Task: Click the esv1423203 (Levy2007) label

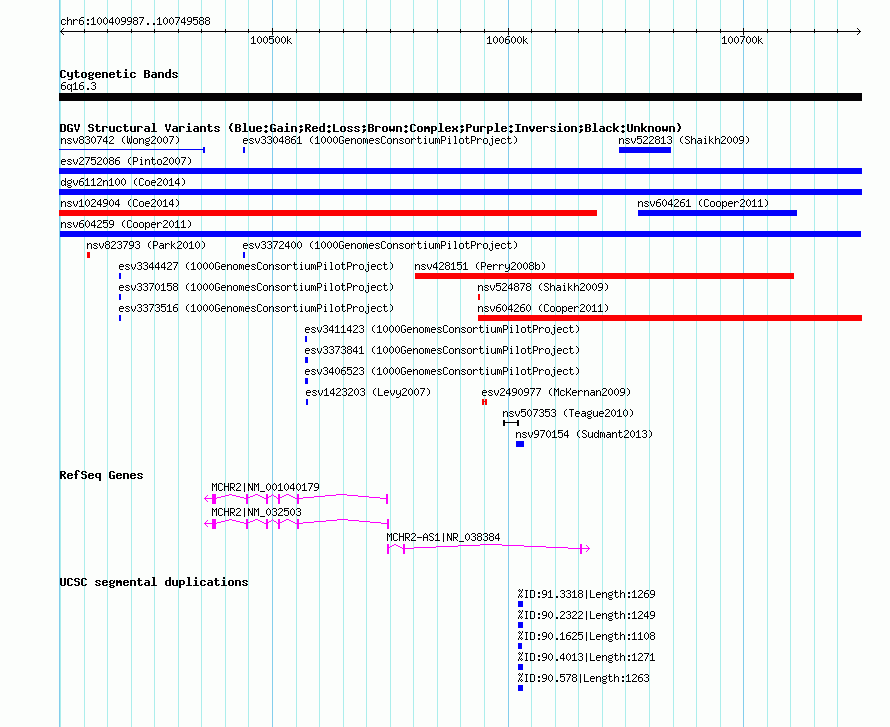Action: pyautogui.click(x=368, y=392)
